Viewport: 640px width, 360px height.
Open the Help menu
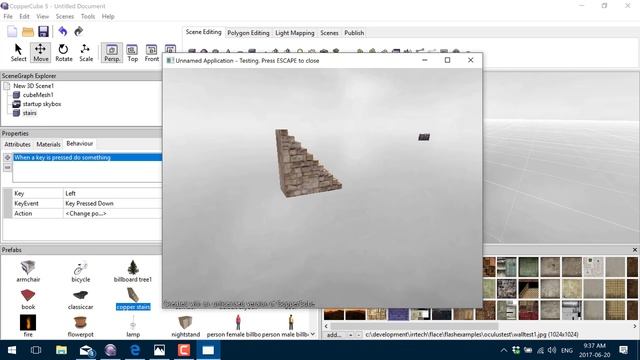[108, 16]
